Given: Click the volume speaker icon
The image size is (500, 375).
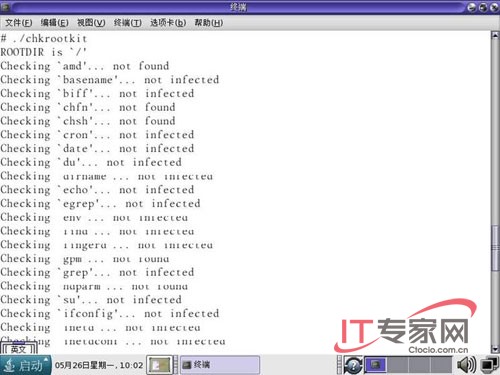Looking at the screenshot, I should coord(467,365).
